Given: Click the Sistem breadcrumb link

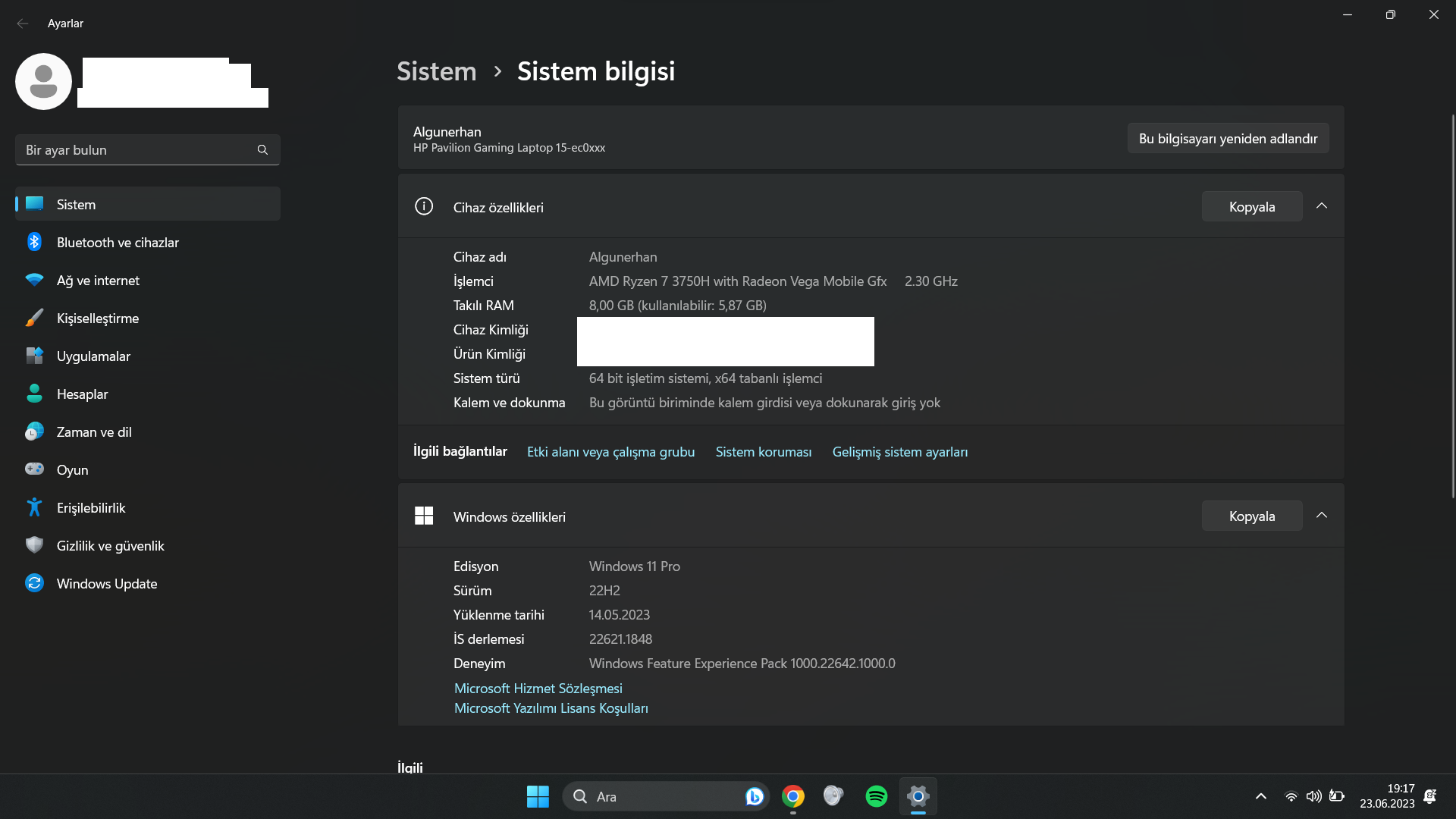Looking at the screenshot, I should pos(437,71).
